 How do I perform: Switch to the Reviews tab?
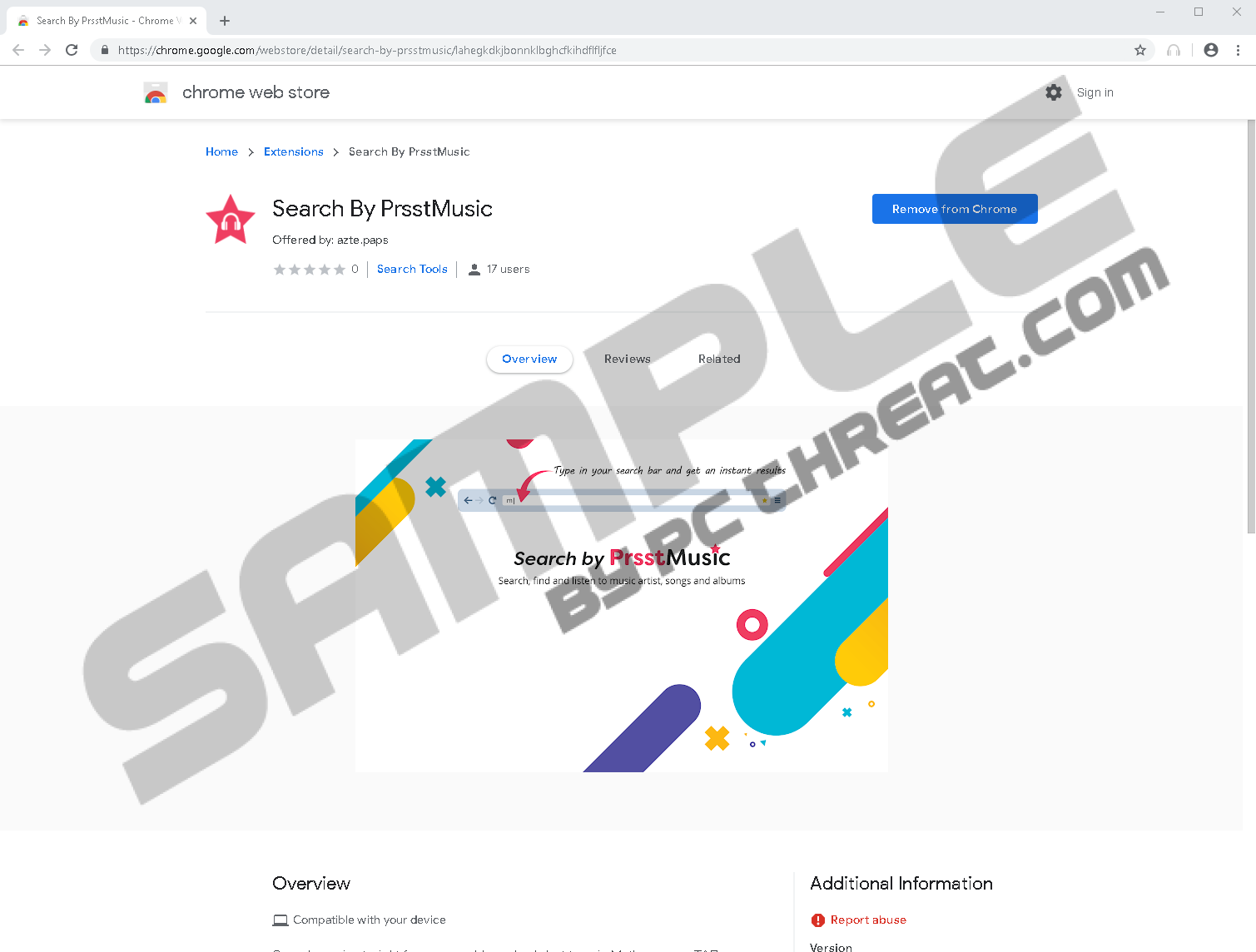628,359
